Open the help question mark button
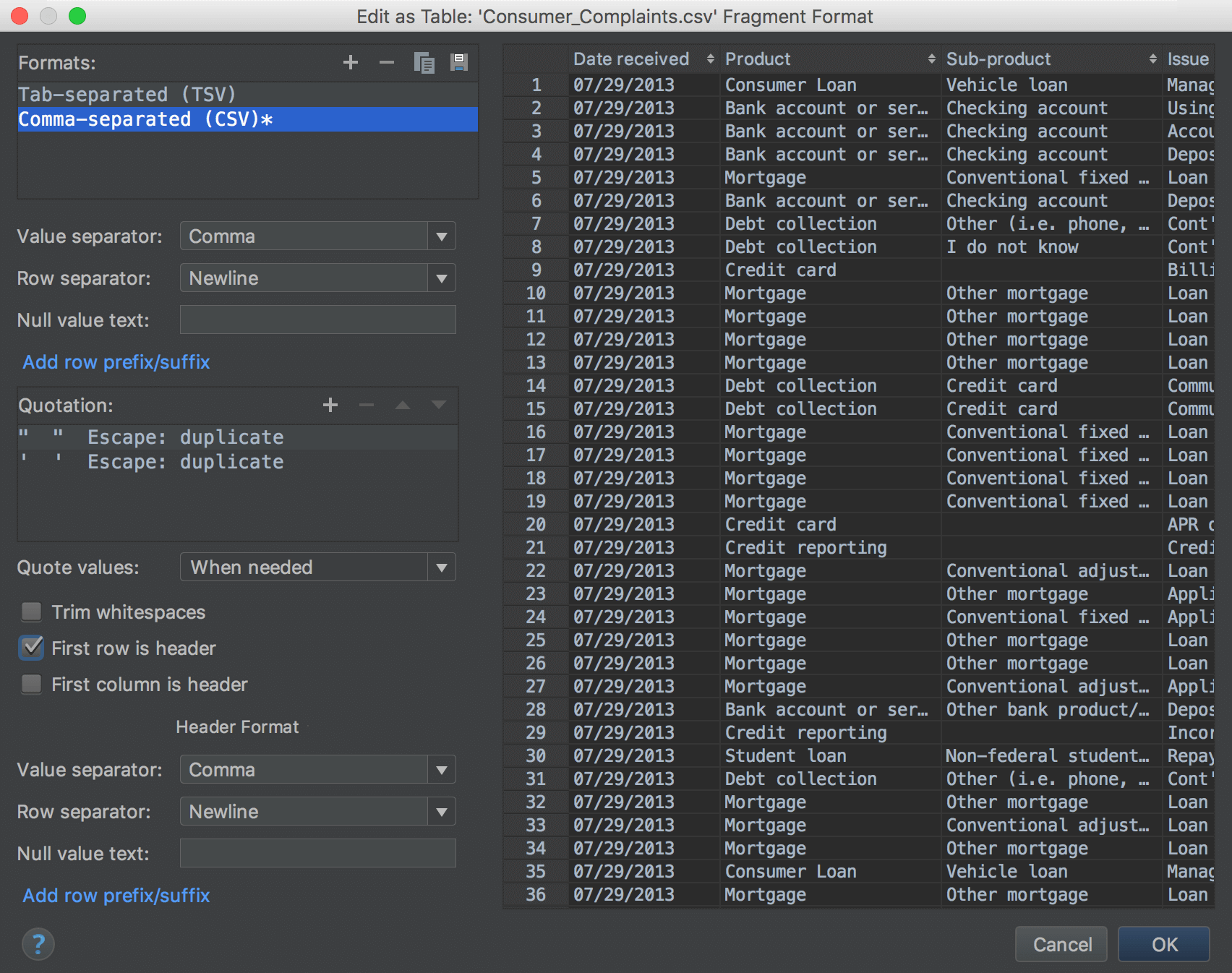 (38, 944)
